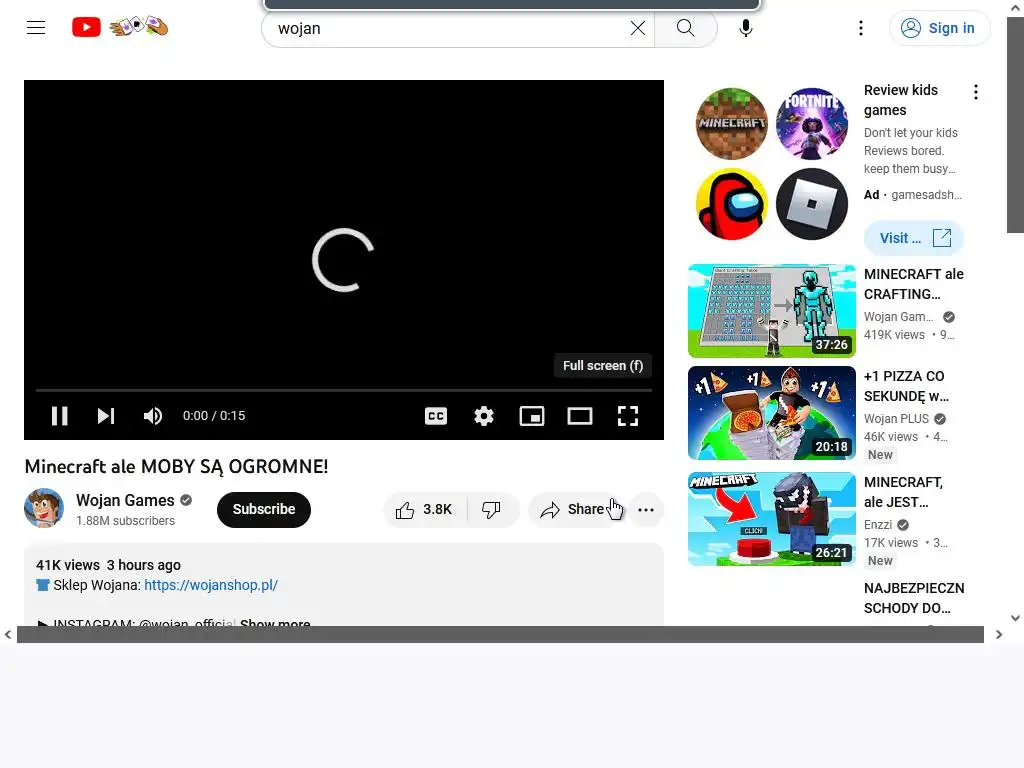Open the wojanshop.pl link

pyautogui.click(x=211, y=585)
